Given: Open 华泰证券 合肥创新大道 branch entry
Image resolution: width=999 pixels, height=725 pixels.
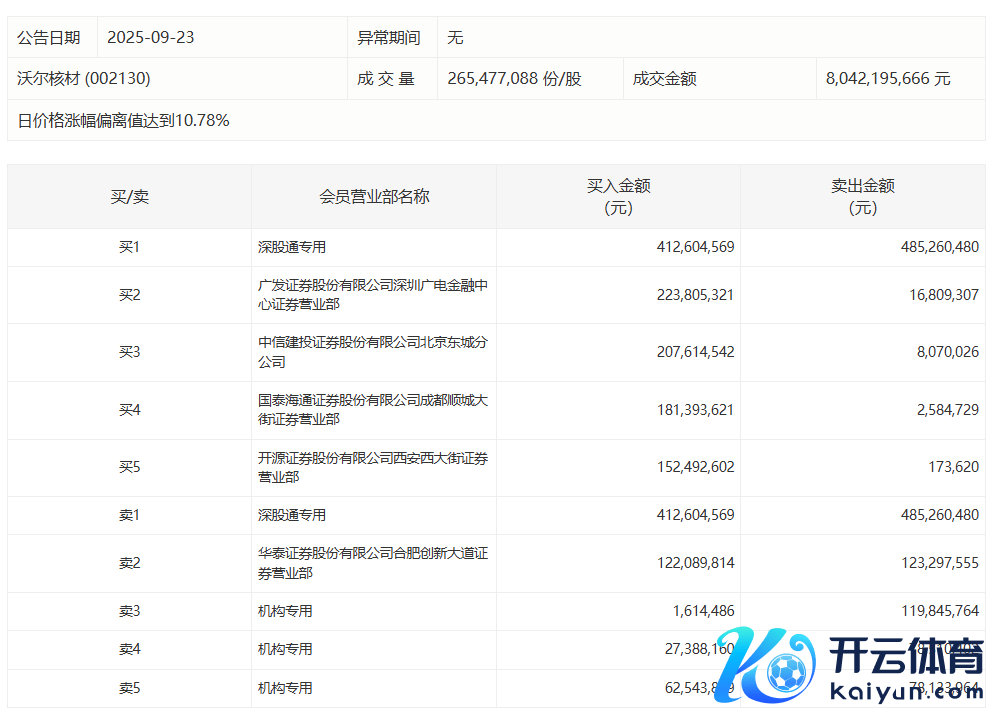Looking at the screenshot, I should click(372, 563).
